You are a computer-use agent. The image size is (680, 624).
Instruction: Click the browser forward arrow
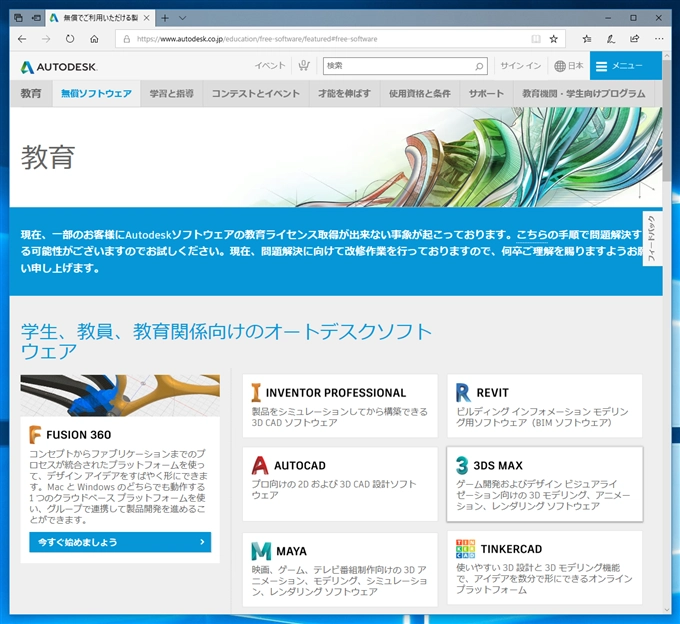pyautogui.click(x=46, y=39)
